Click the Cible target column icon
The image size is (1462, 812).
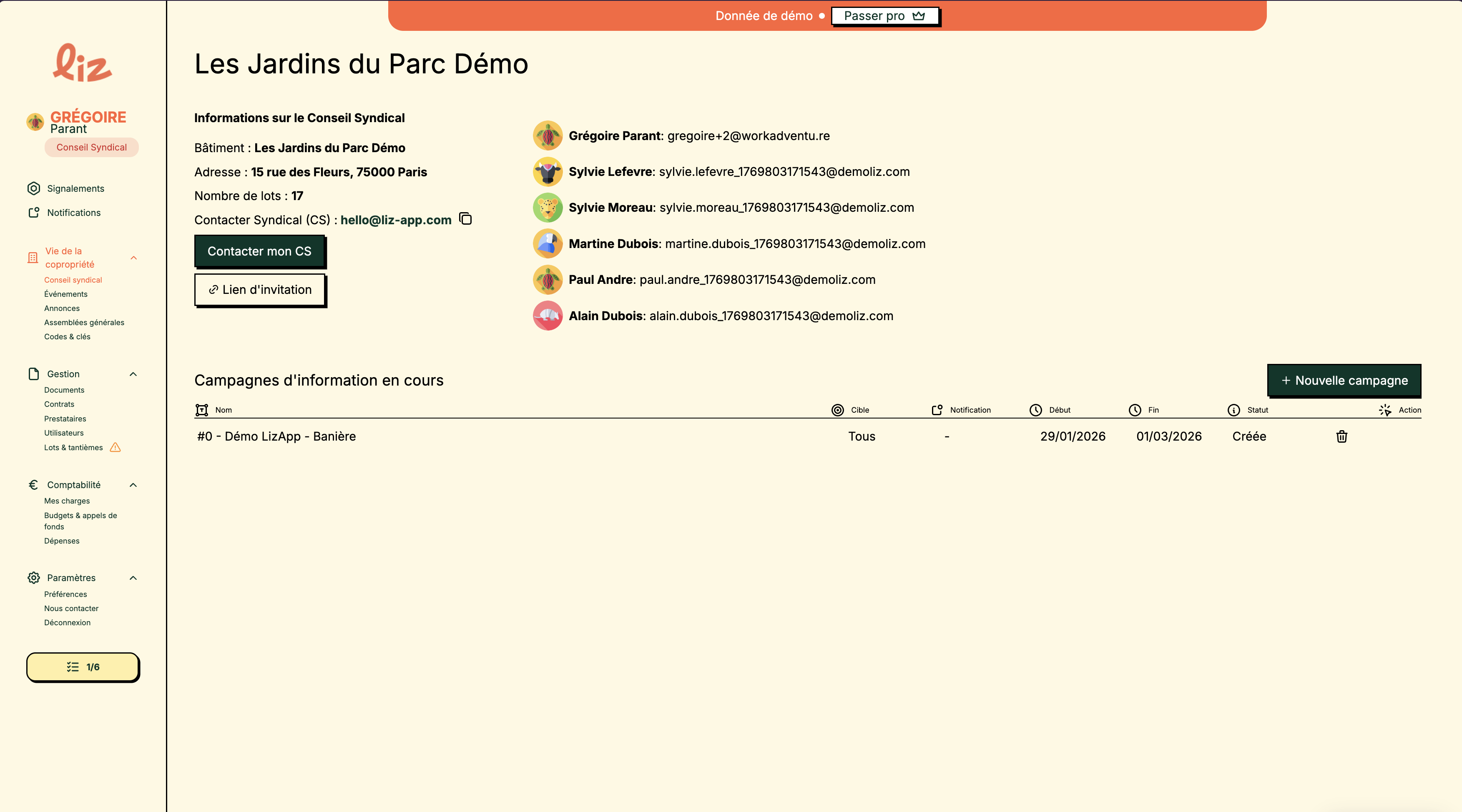click(x=838, y=410)
